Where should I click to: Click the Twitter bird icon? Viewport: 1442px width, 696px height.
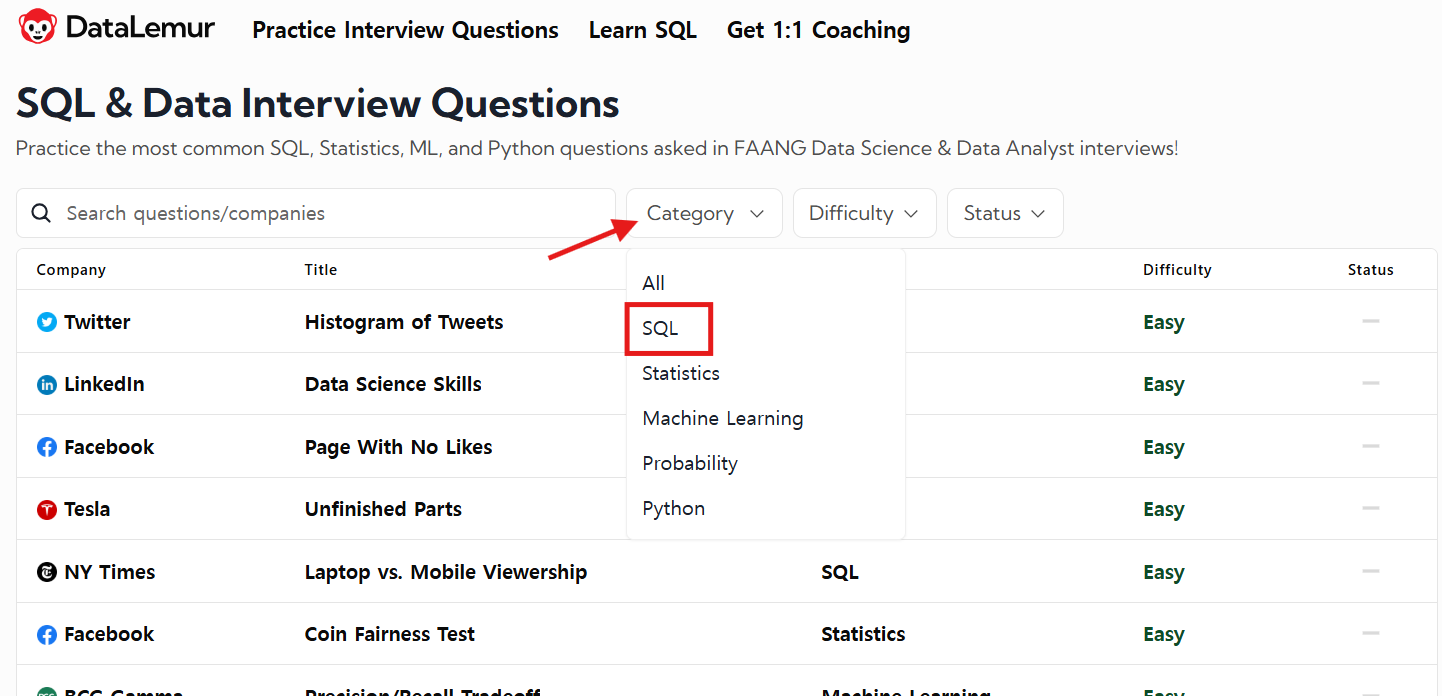[47, 322]
